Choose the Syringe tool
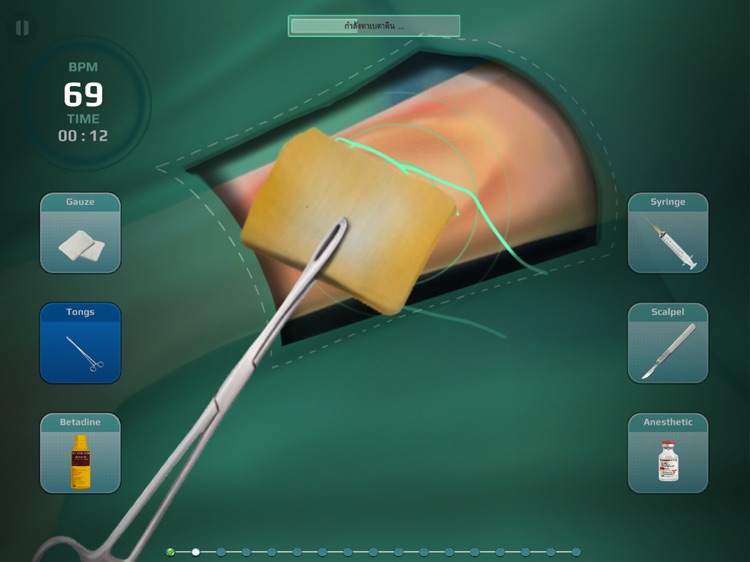The image size is (750, 562). [x=668, y=233]
